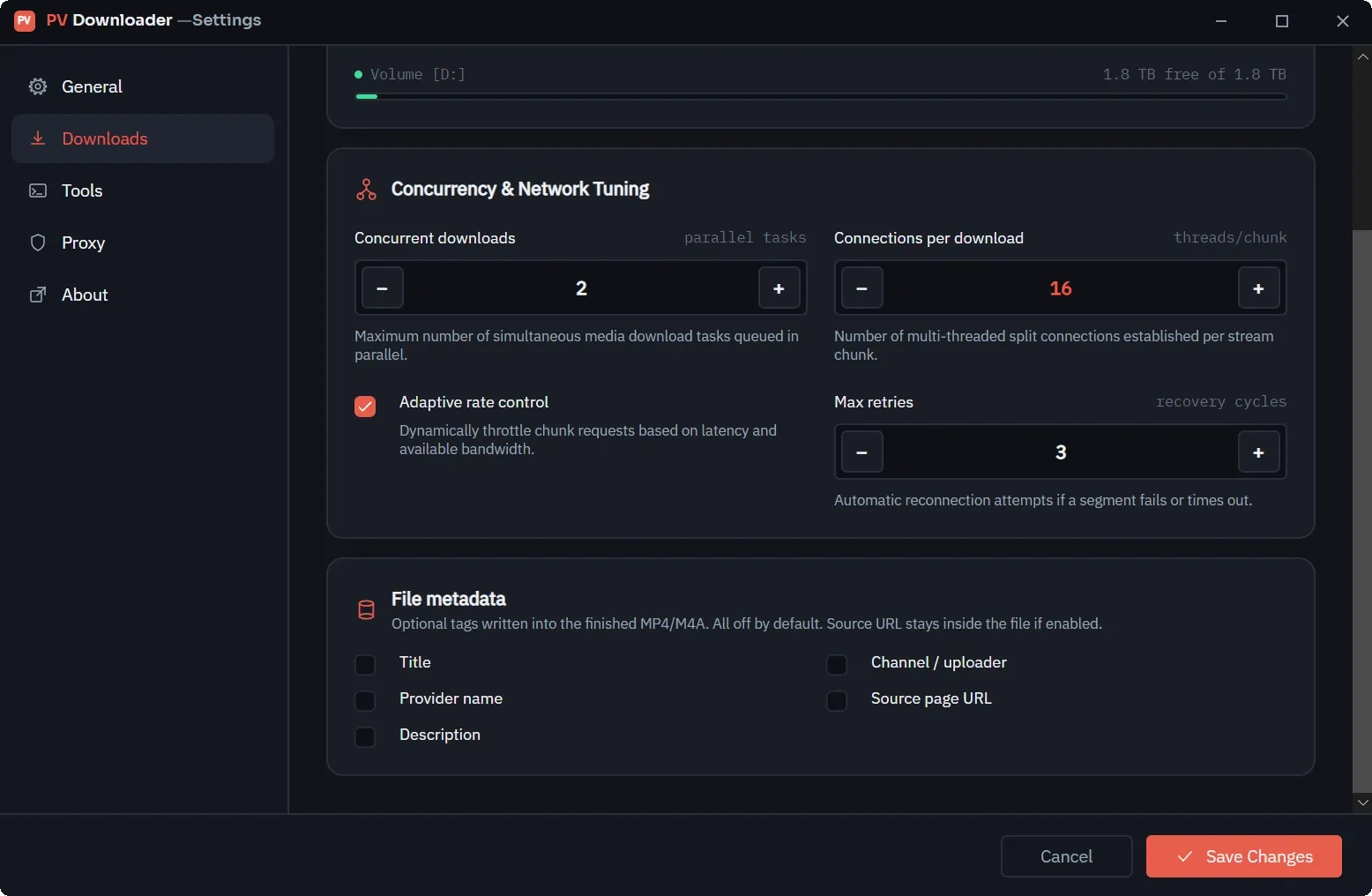Click the Tools terminal icon
This screenshot has height=896, width=1372.
click(38, 190)
